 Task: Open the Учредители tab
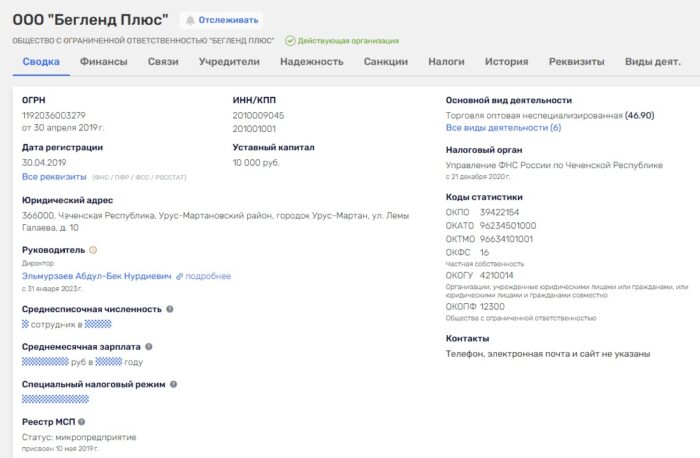tap(229, 62)
